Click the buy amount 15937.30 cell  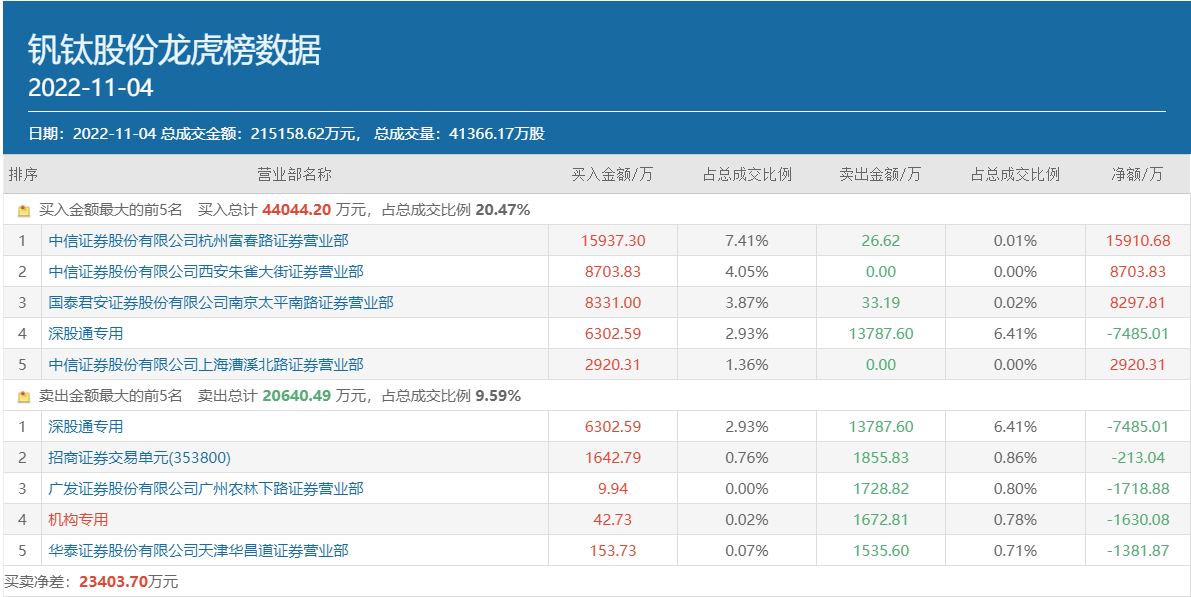[612, 241]
